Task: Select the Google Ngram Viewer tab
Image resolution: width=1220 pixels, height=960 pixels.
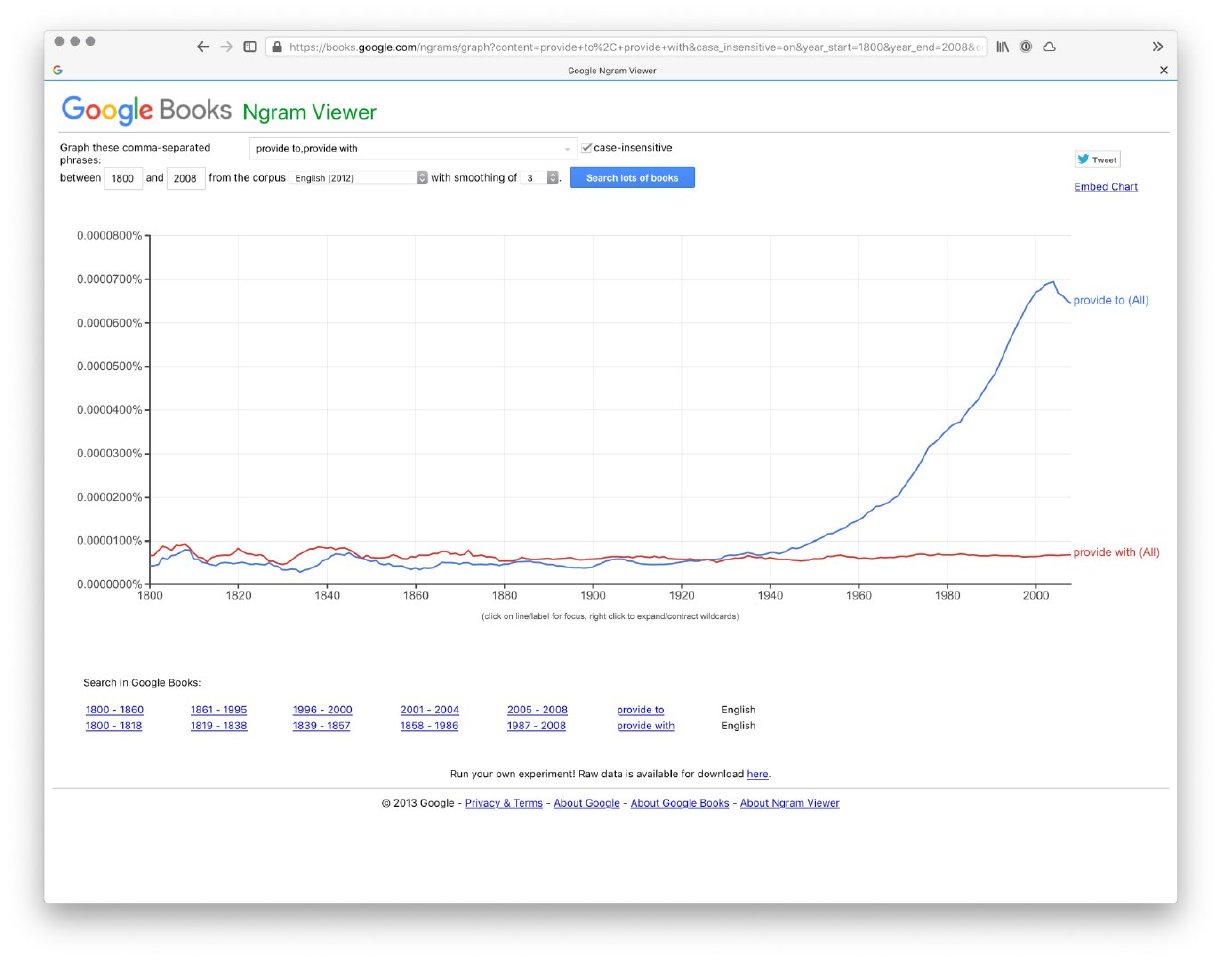Action: tap(611, 70)
